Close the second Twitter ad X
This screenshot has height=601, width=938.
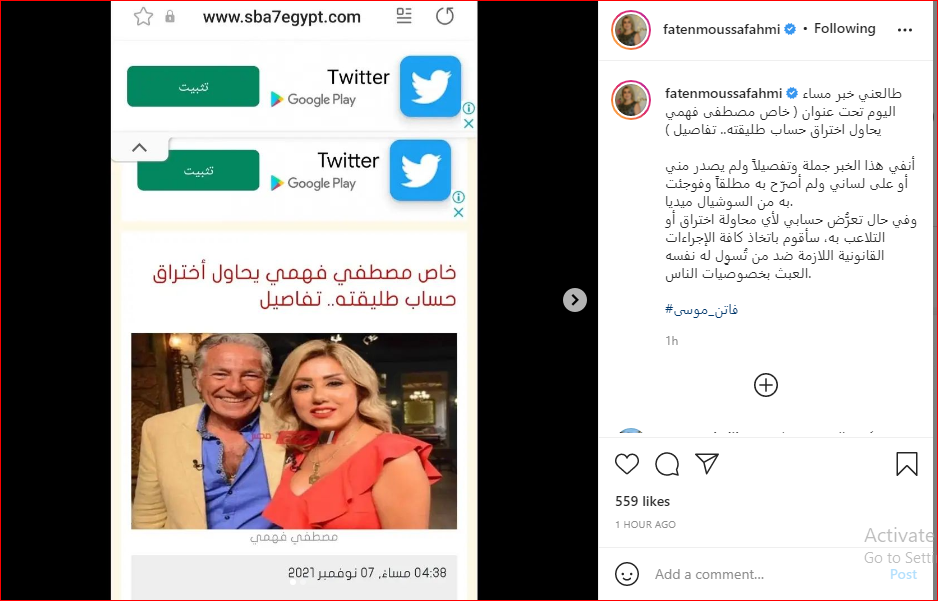pyautogui.click(x=458, y=212)
